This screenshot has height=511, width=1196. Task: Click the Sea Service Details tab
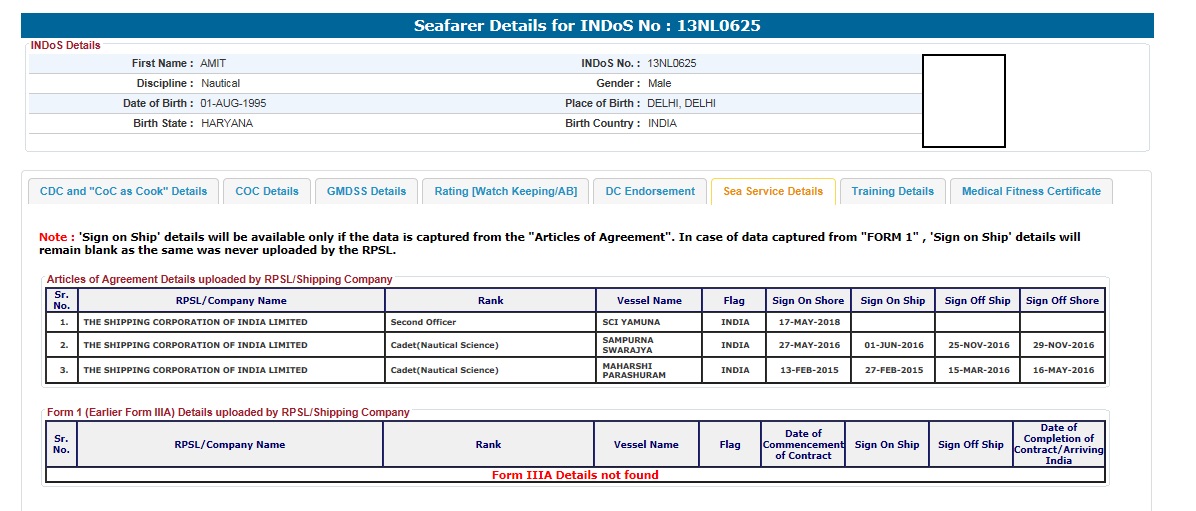(773, 191)
